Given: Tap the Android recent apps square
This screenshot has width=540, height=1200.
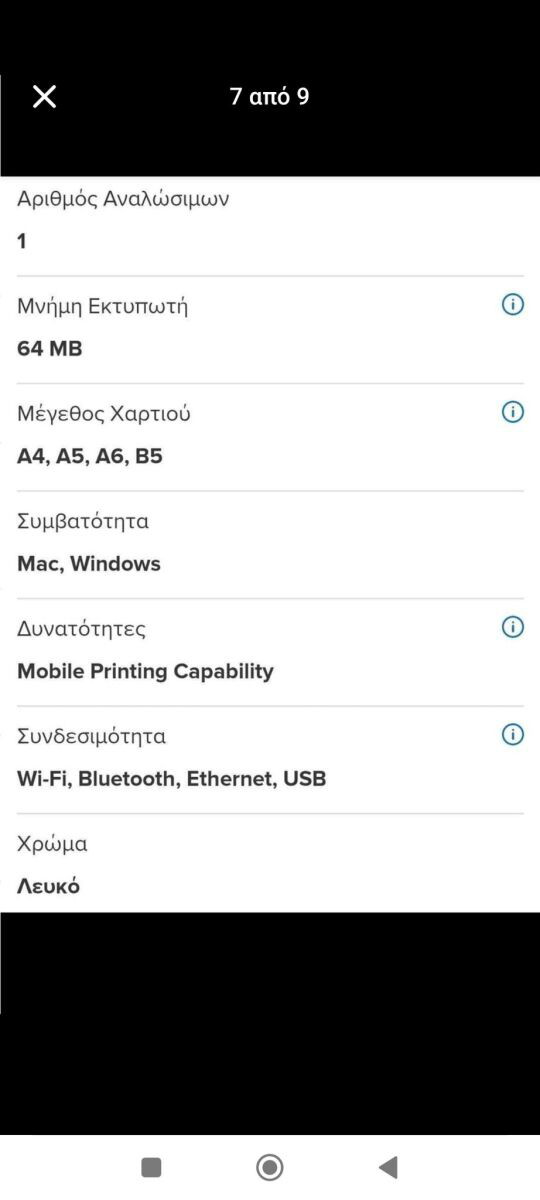Looking at the screenshot, I should 151,1167.
